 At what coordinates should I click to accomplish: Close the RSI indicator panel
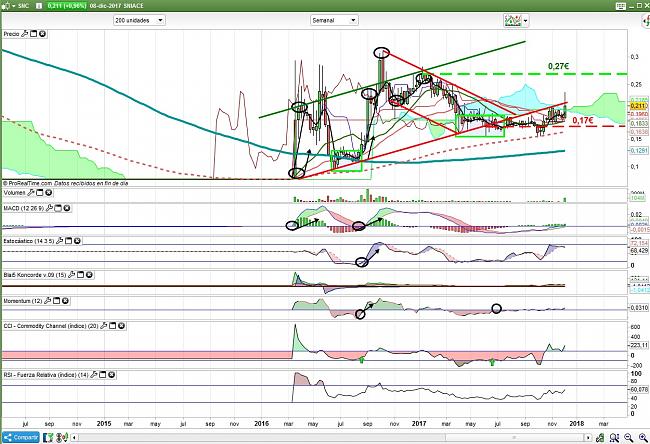[x=112, y=375]
